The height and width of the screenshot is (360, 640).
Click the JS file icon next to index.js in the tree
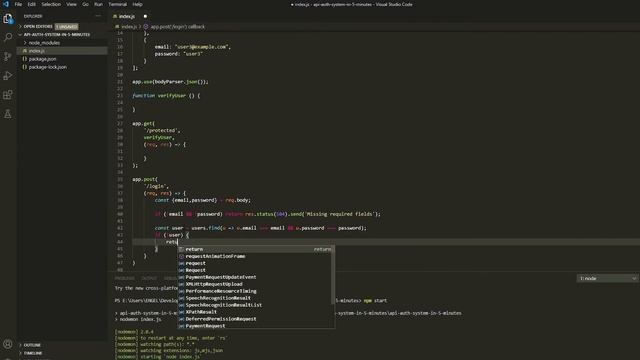pos(25,51)
